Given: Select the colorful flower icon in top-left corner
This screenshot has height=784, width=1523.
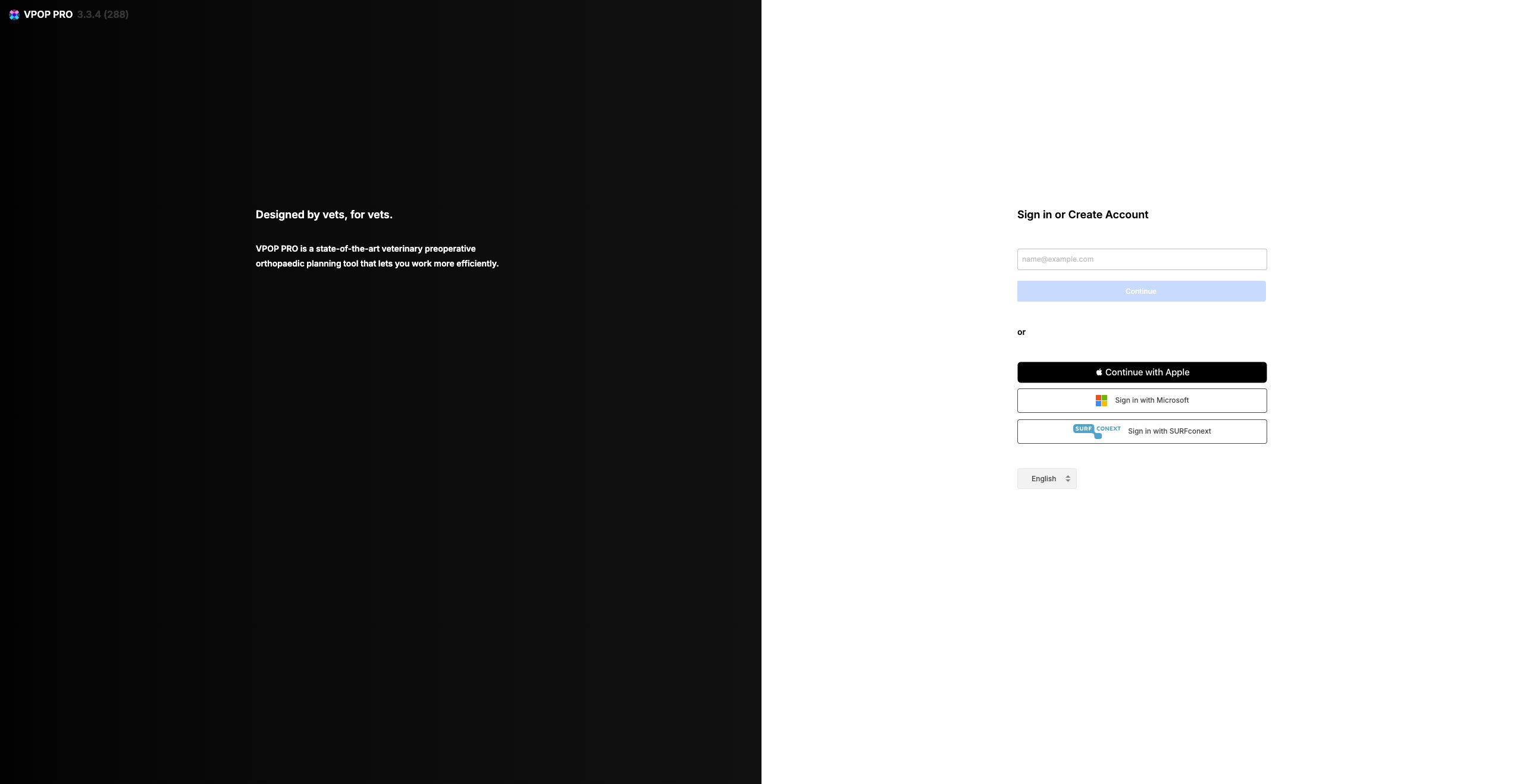Looking at the screenshot, I should 14,14.
